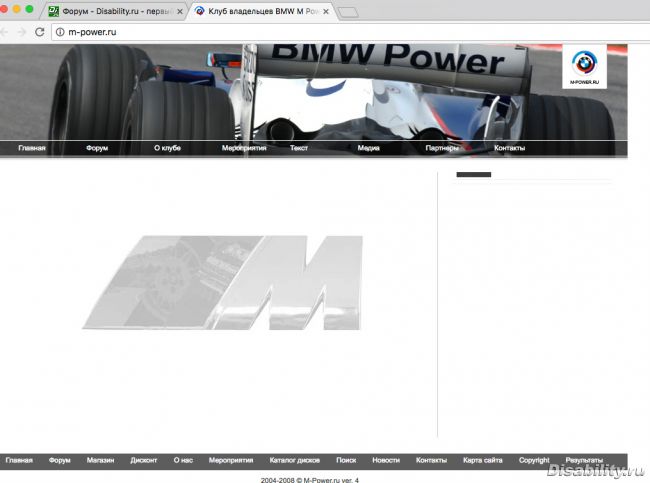Open О нас footer link
Screen dimensions: 650x483
tap(183, 460)
